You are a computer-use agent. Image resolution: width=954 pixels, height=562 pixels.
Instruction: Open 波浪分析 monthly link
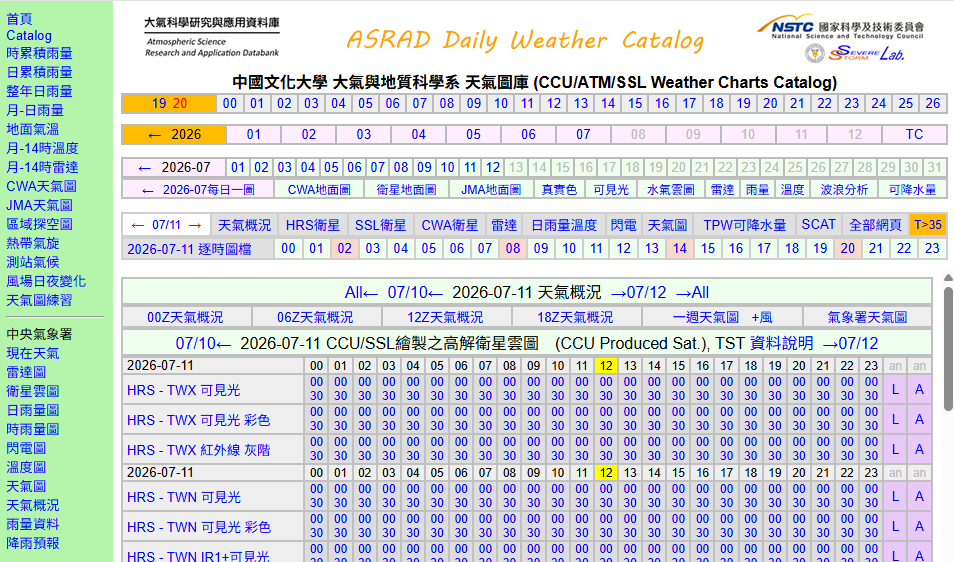pyautogui.click(x=844, y=190)
